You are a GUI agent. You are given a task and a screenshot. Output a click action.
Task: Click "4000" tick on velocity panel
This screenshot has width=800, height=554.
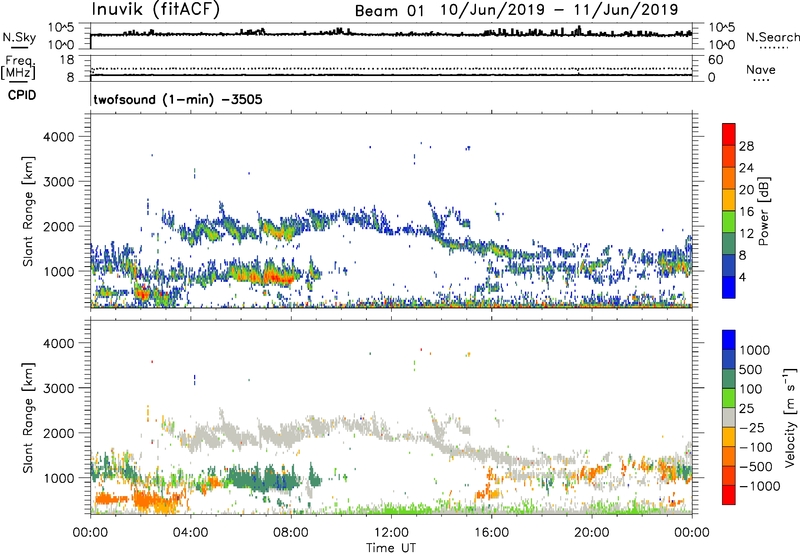click(x=58, y=343)
